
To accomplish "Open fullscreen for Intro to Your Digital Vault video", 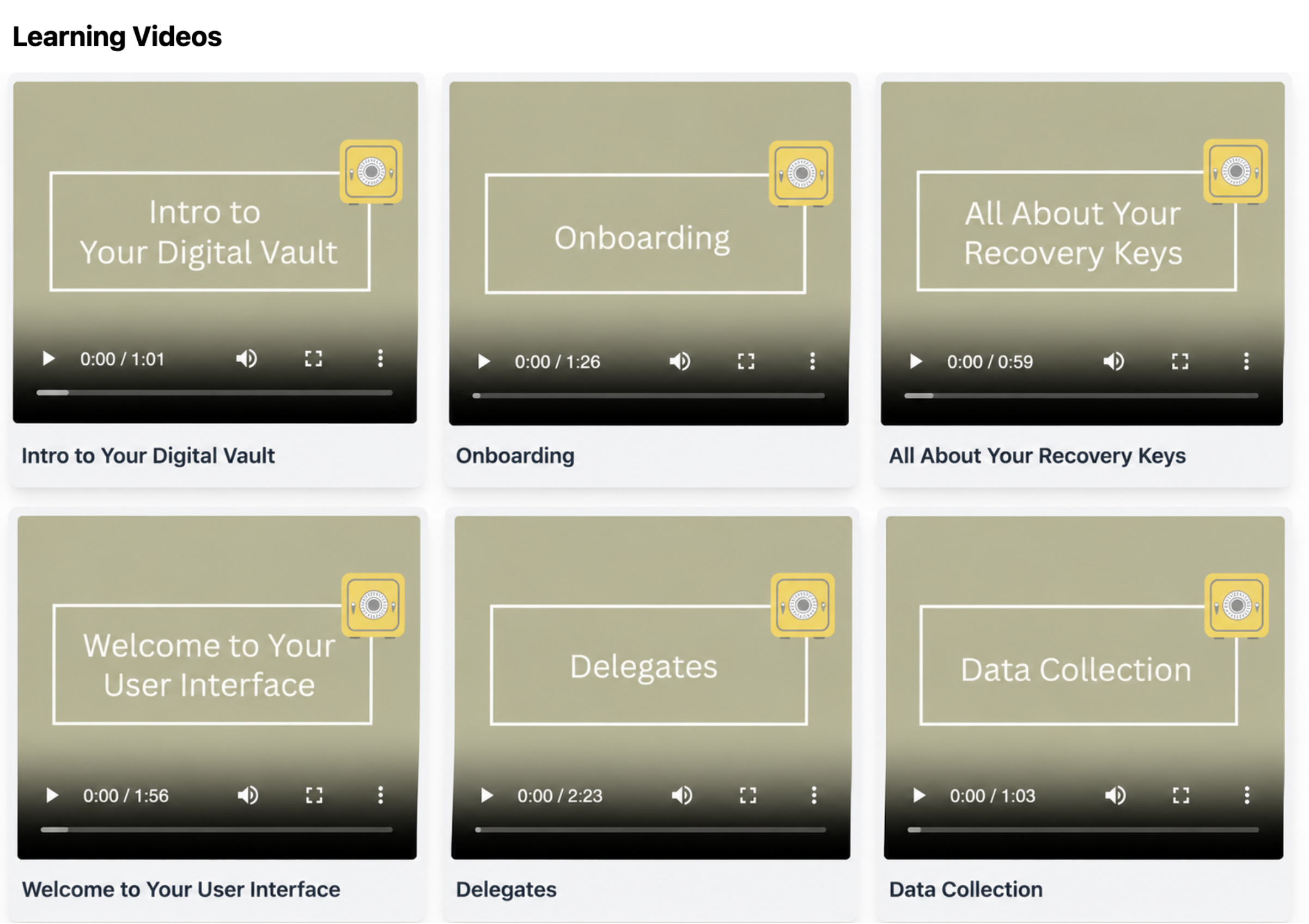I will [x=314, y=359].
